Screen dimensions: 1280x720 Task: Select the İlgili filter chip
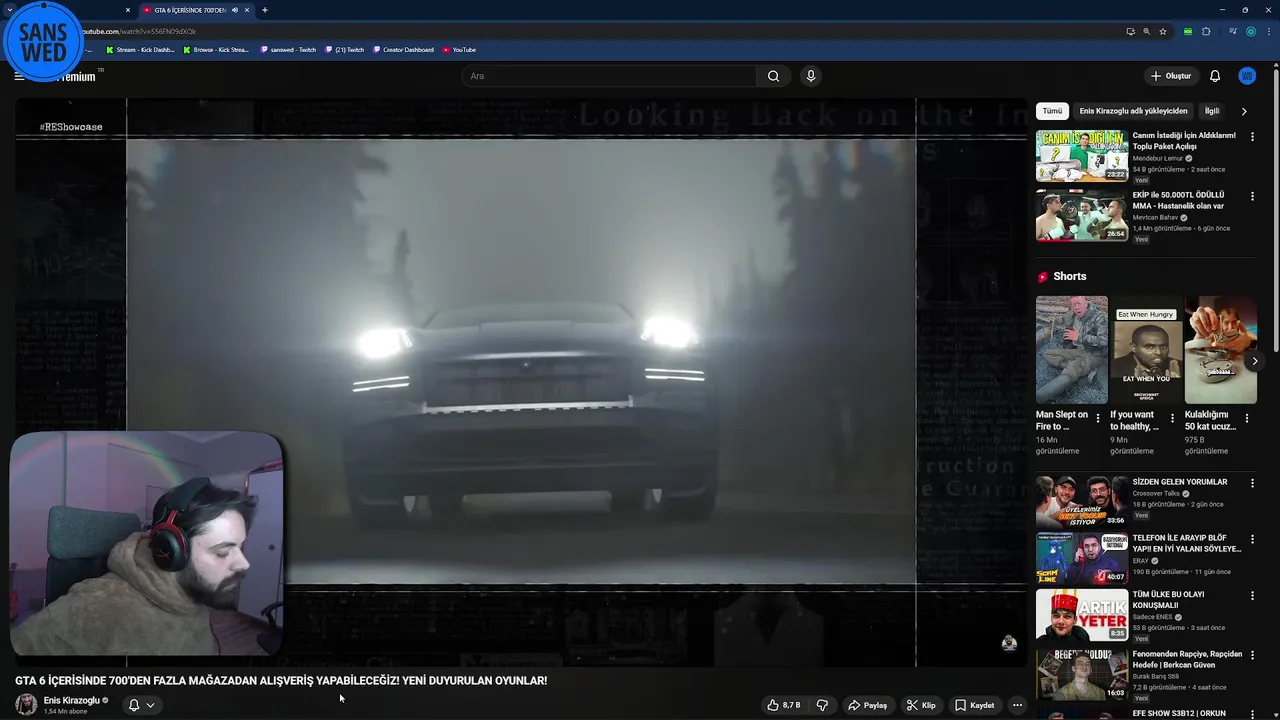click(1212, 111)
